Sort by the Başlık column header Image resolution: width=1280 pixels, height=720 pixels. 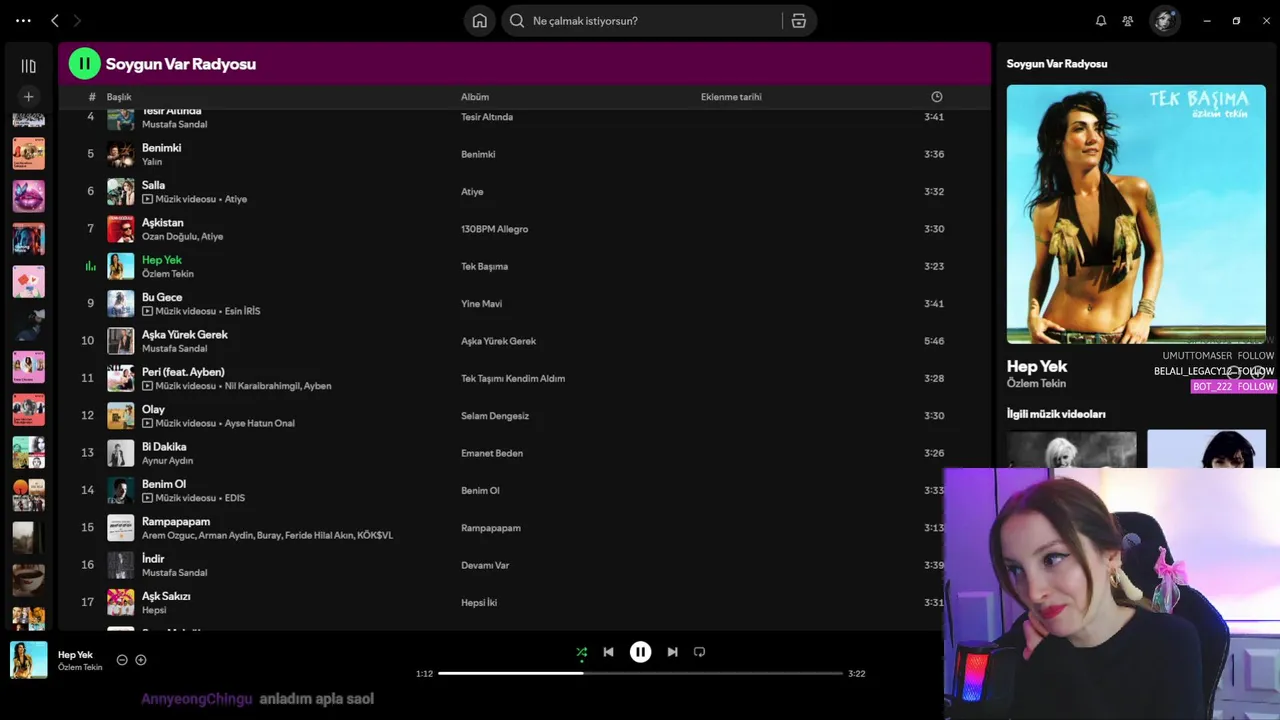point(119,97)
